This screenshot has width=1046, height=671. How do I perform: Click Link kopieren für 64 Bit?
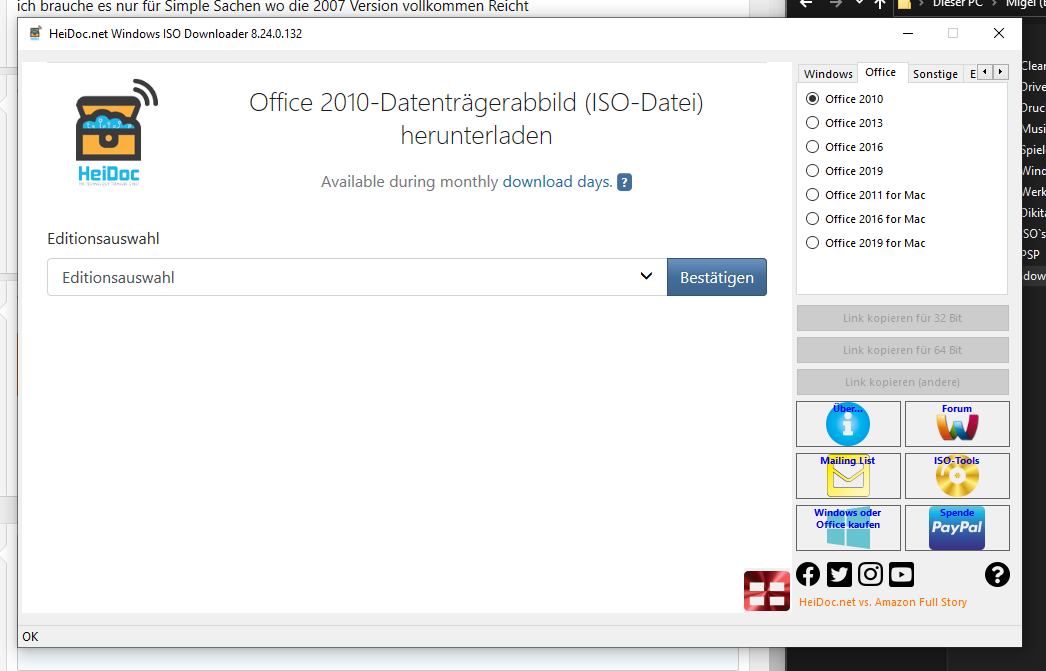click(x=903, y=350)
